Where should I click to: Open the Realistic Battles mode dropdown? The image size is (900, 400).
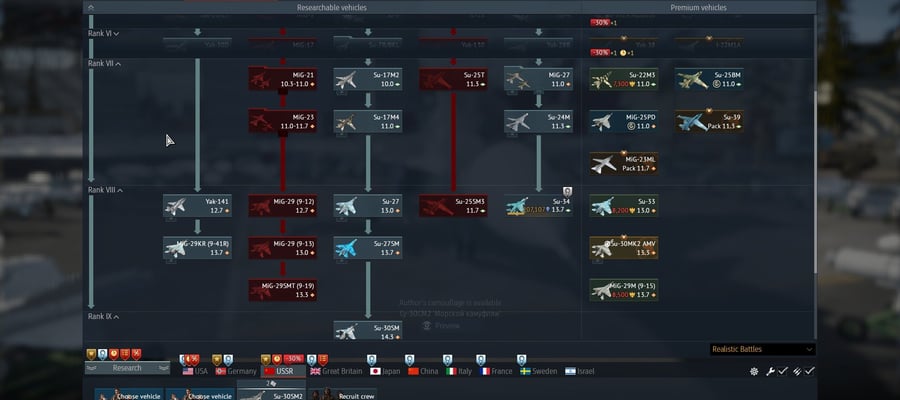click(x=762, y=349)
